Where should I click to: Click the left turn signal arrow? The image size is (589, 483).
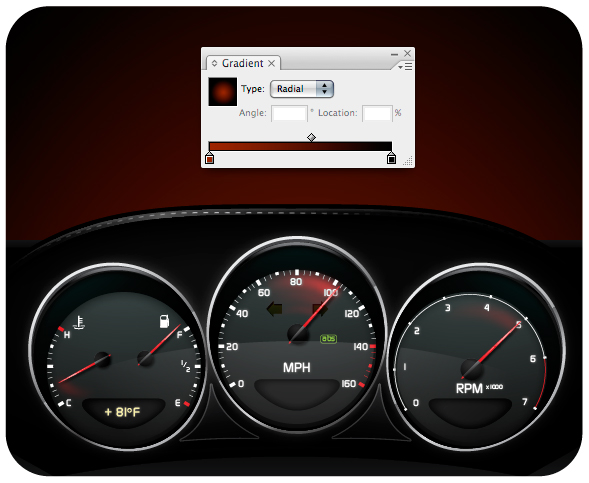(x=275, y=309)
